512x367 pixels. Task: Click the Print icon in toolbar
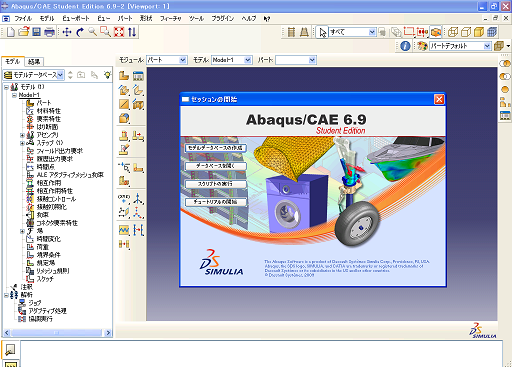49,32
